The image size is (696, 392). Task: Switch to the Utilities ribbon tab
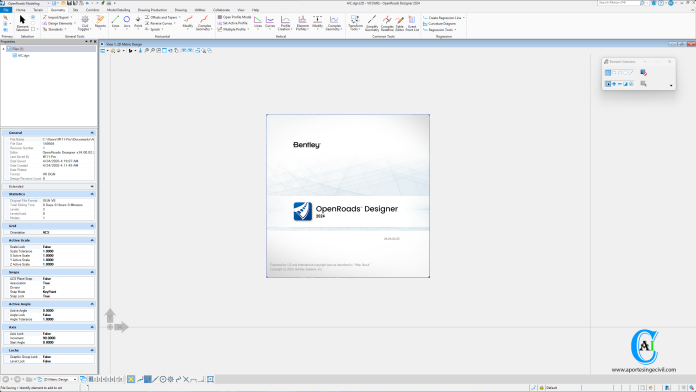coord(200,10)
